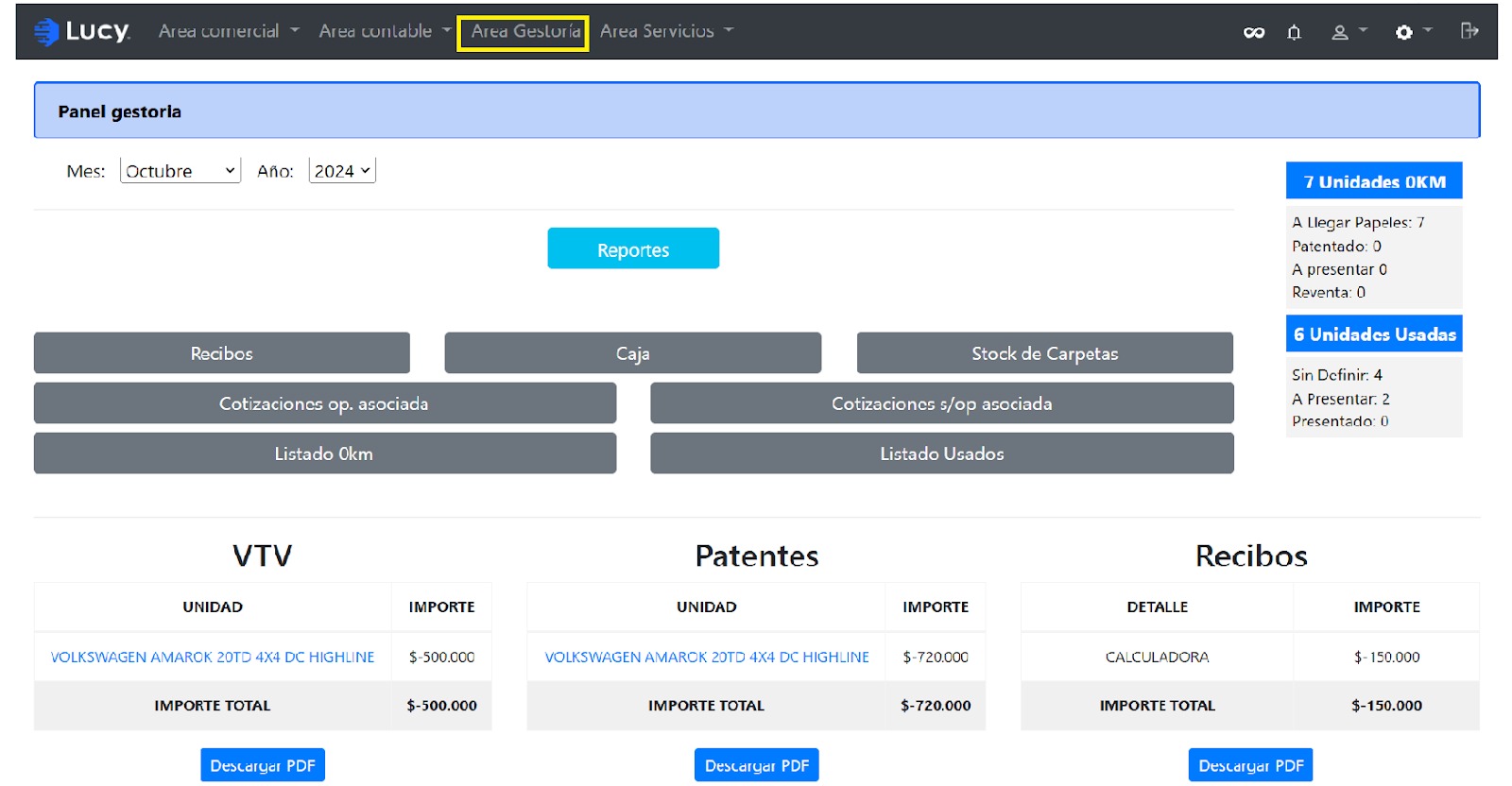Click the Recibos section heading
Image resolution: width=1512 pixels, height=786 pixels.
(1251, 555)
